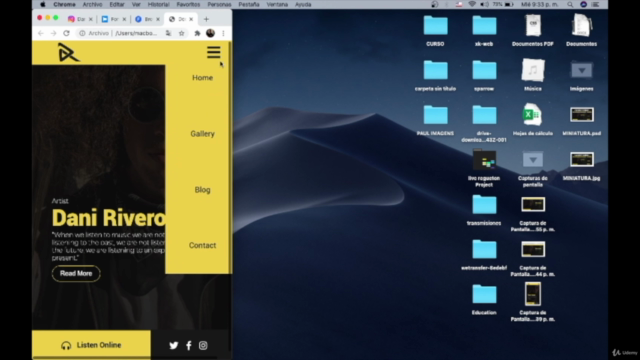Select Captura de Pantalla 39 p. m. thumbnail
The image size is (640, 360).
coord(533,294)
